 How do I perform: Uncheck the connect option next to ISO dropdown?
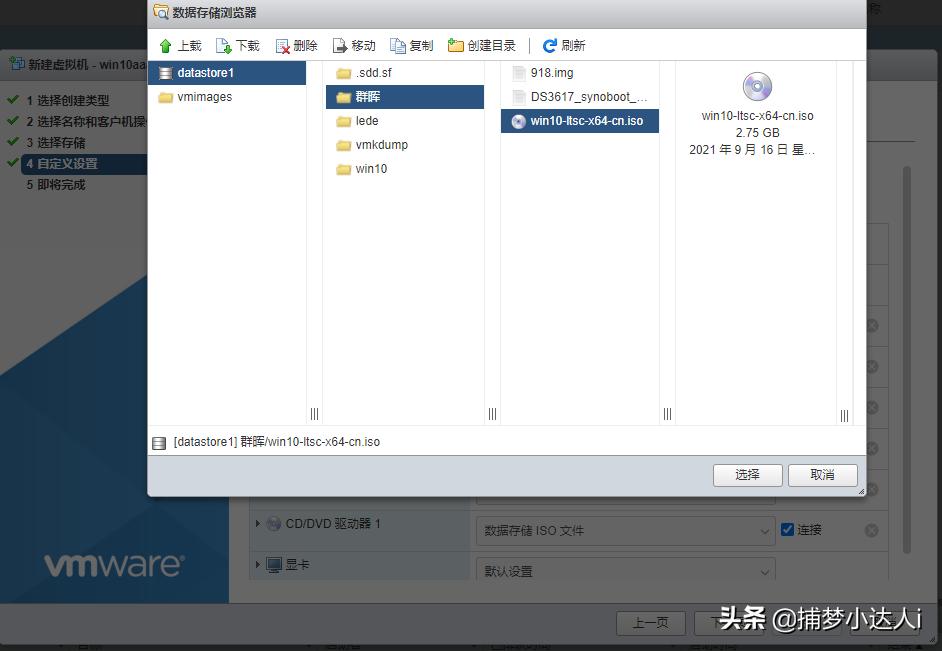(x=786, y=530)
